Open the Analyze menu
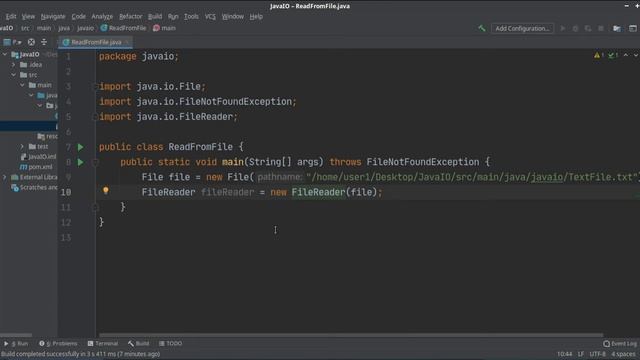The image size is (640, 360). tap(102, 16)
